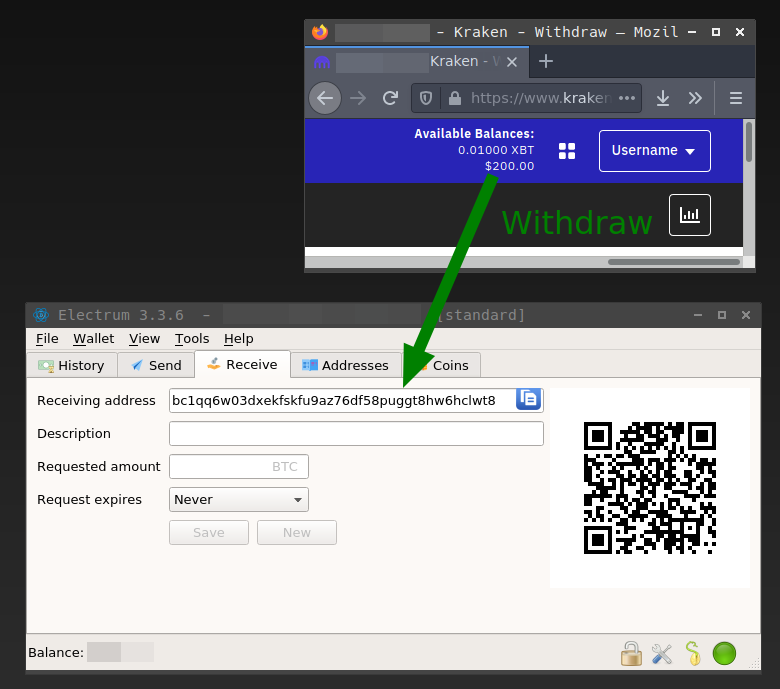Click the Kraken grid apps icon
Image resolution: width=780 pixels, height=689 pixels.
[x=567, y=151]
